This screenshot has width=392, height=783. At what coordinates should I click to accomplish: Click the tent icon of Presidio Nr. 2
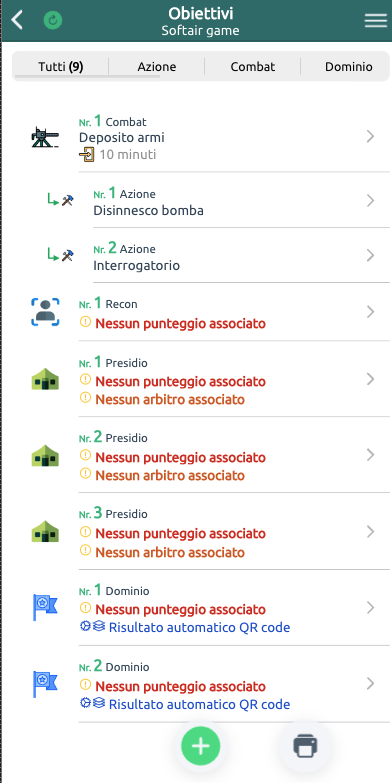pyautogui.click(x=45, y=455)
